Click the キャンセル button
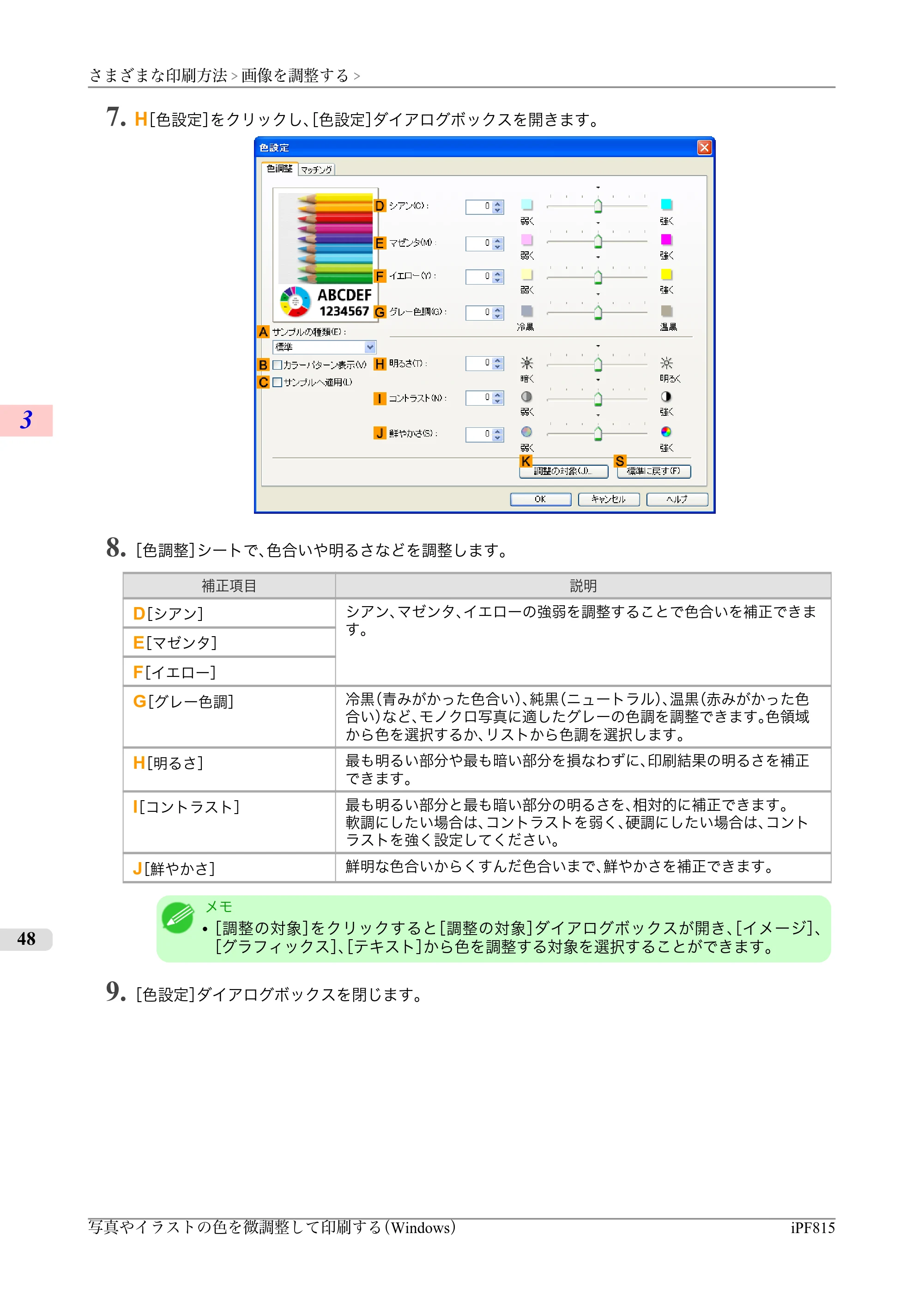 coord(609,499)
